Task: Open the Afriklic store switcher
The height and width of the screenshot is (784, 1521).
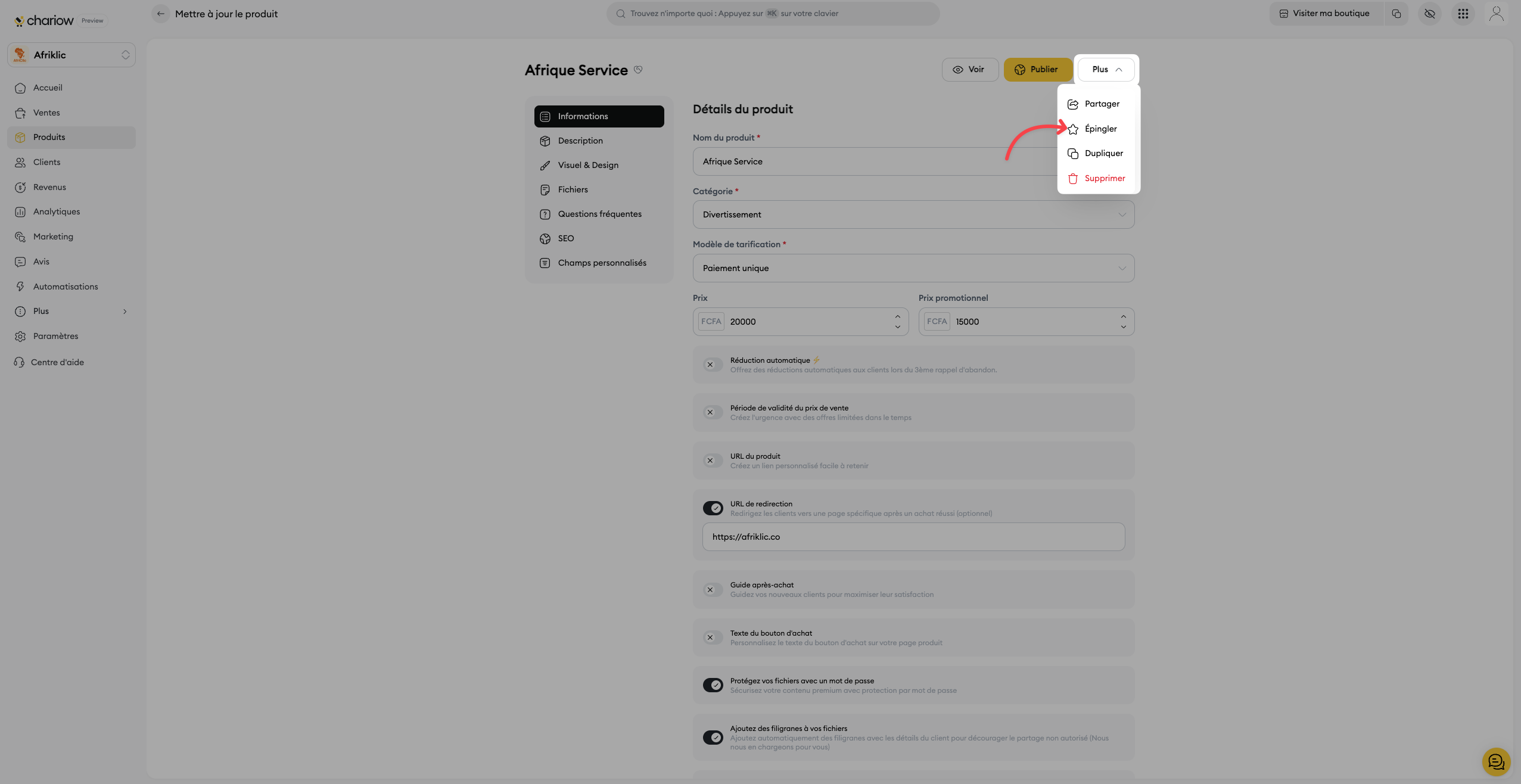Action: click(71, 55)
